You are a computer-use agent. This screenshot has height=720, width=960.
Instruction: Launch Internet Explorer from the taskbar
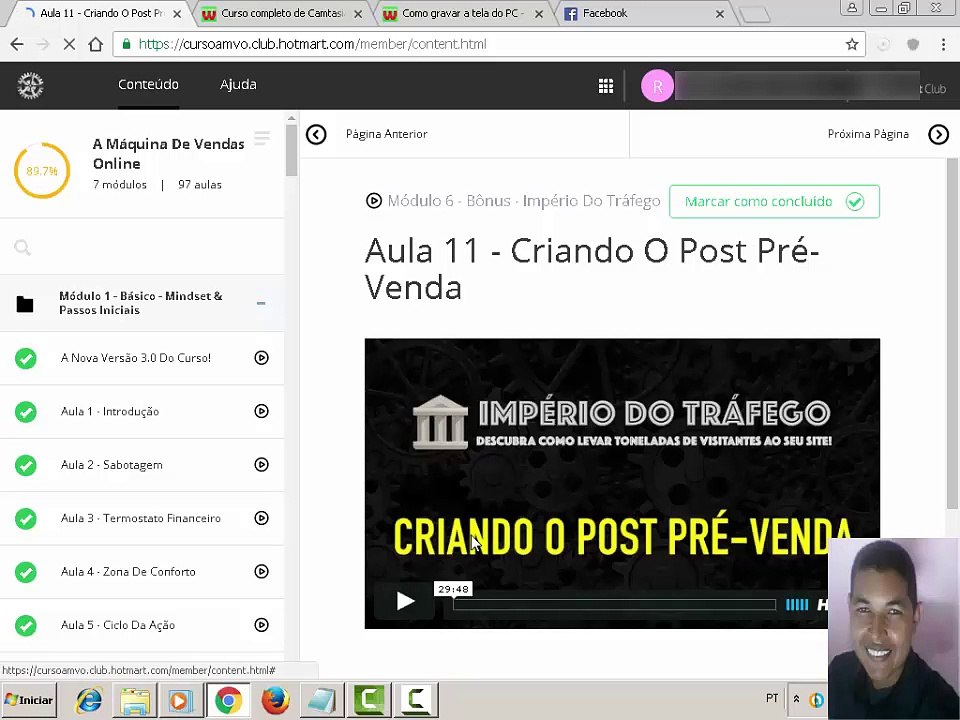point(89,700)
